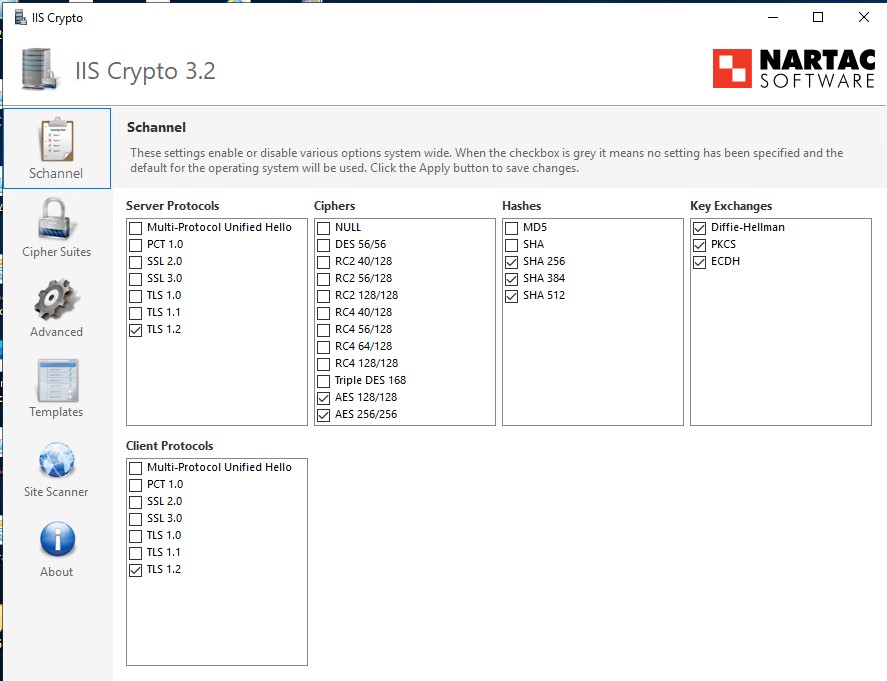Toggle the NULL cipher checkbox
Screen dimensions: 887x681
pos(323,228)
